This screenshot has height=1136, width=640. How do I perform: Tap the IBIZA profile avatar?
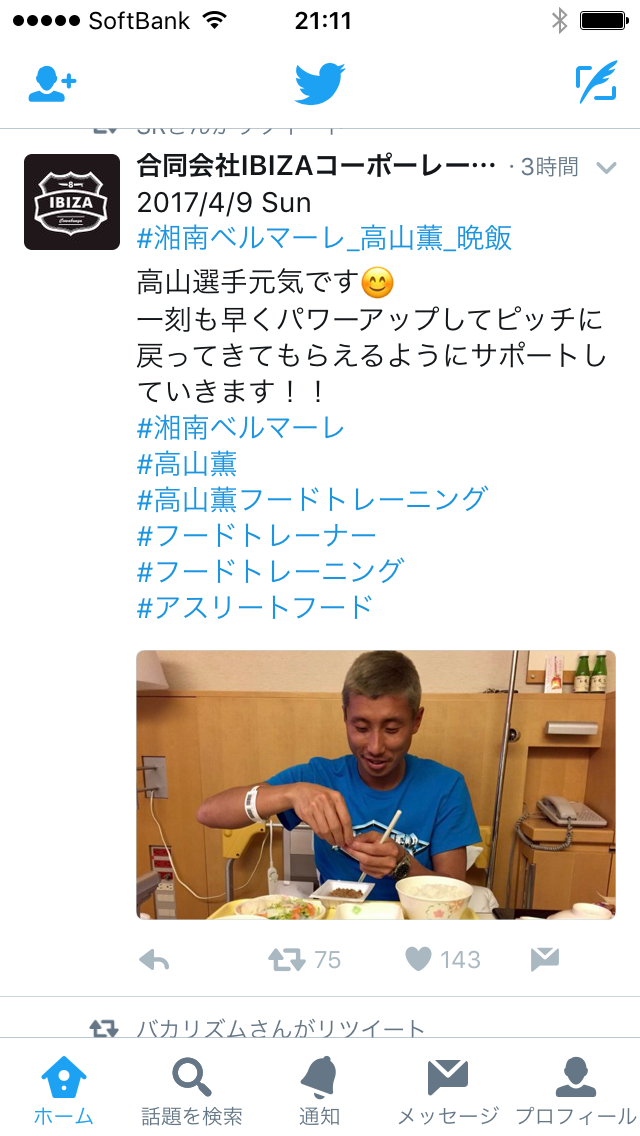click(72, 202)
